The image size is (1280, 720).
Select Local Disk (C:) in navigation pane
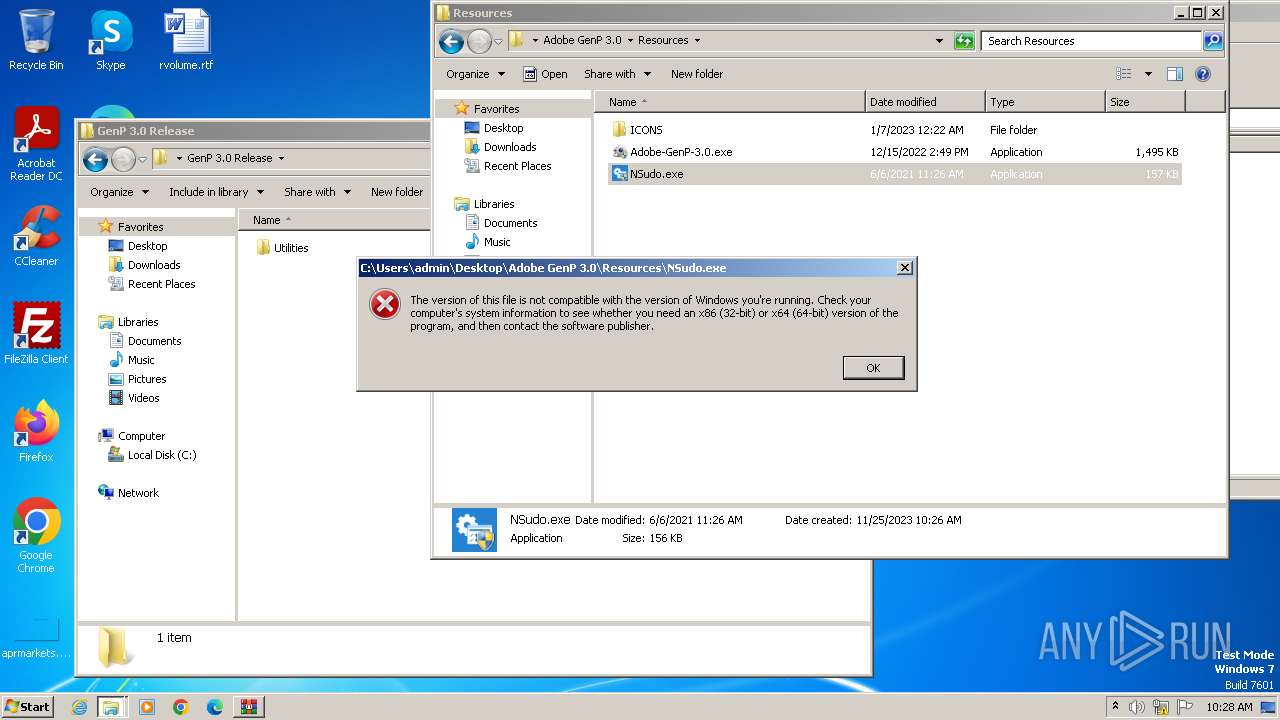162,455
